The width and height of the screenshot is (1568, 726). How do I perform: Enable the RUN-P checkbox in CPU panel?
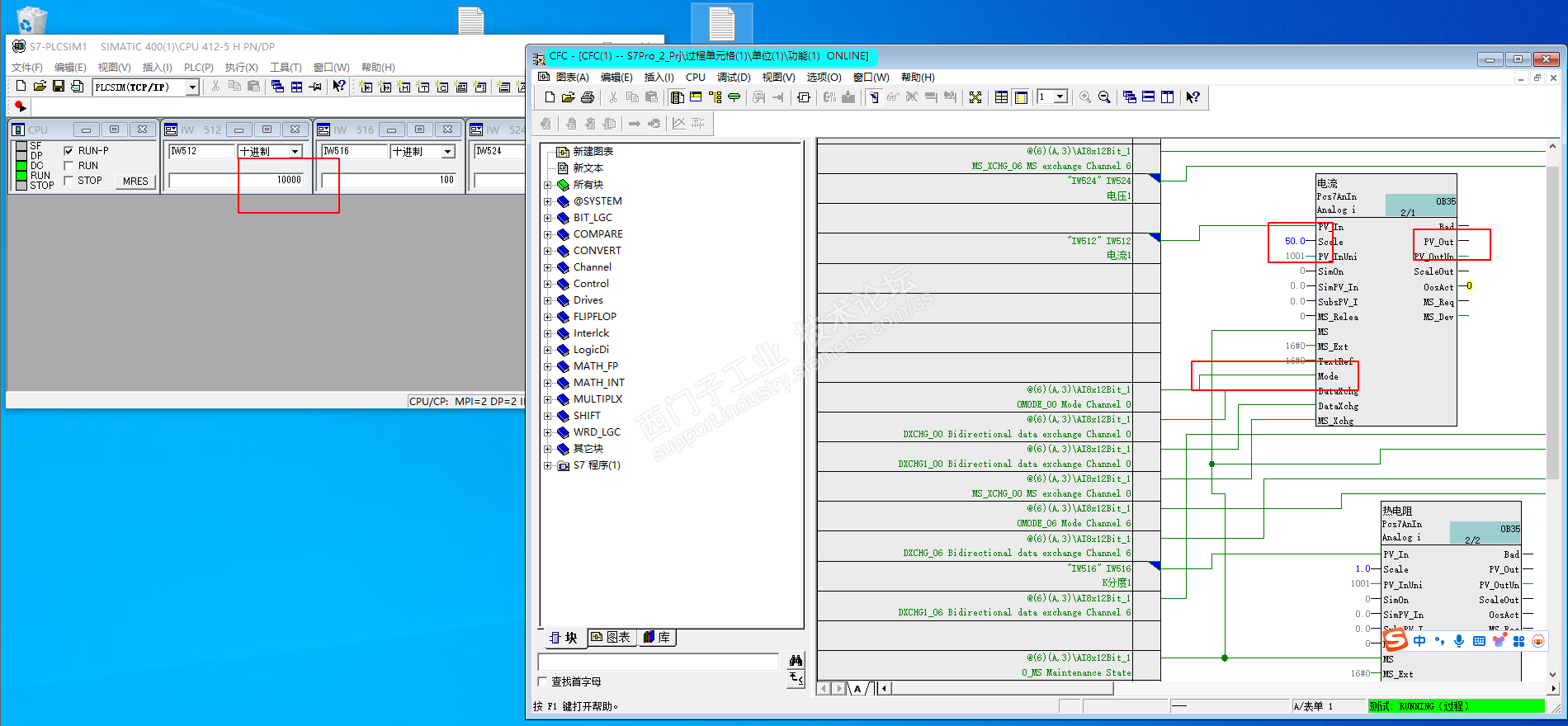coord(68,151)
